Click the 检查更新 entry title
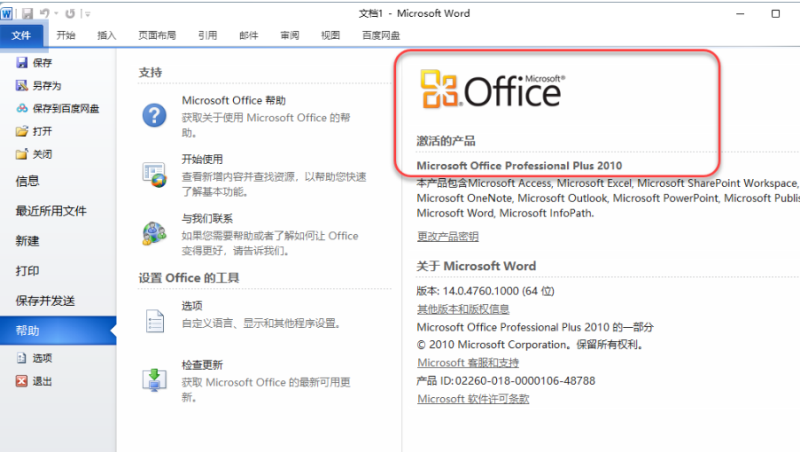 point(202,365)
